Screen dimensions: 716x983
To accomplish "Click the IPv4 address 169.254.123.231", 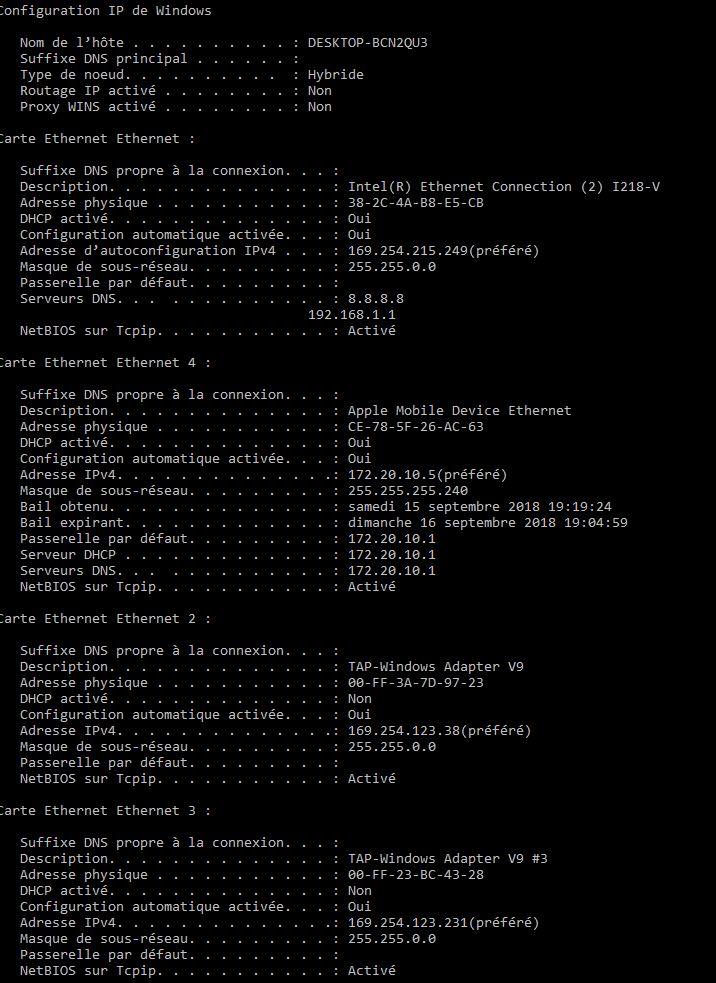I will tap(443, 923).
